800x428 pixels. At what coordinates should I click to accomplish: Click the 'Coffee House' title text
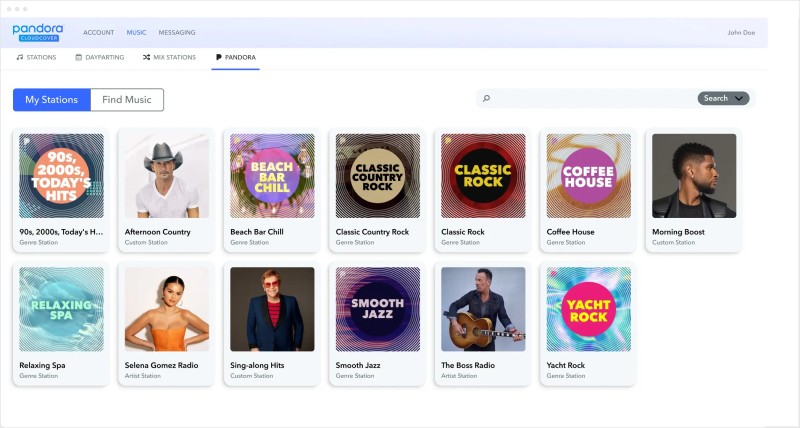click(x=570, y=232)
